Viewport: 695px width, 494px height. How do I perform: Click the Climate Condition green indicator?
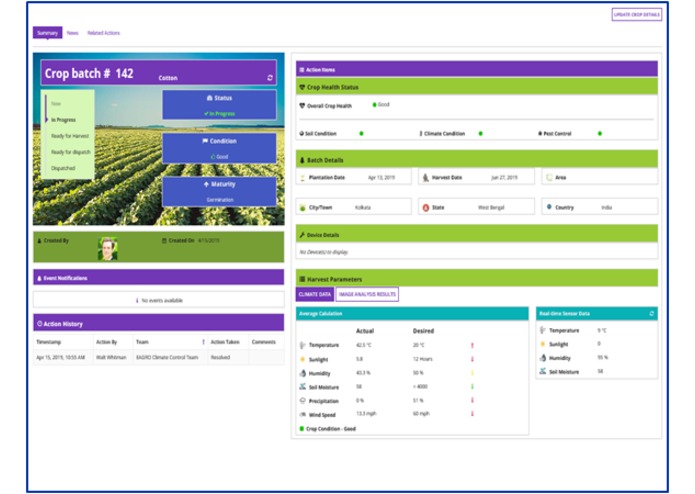pos(480,133)
